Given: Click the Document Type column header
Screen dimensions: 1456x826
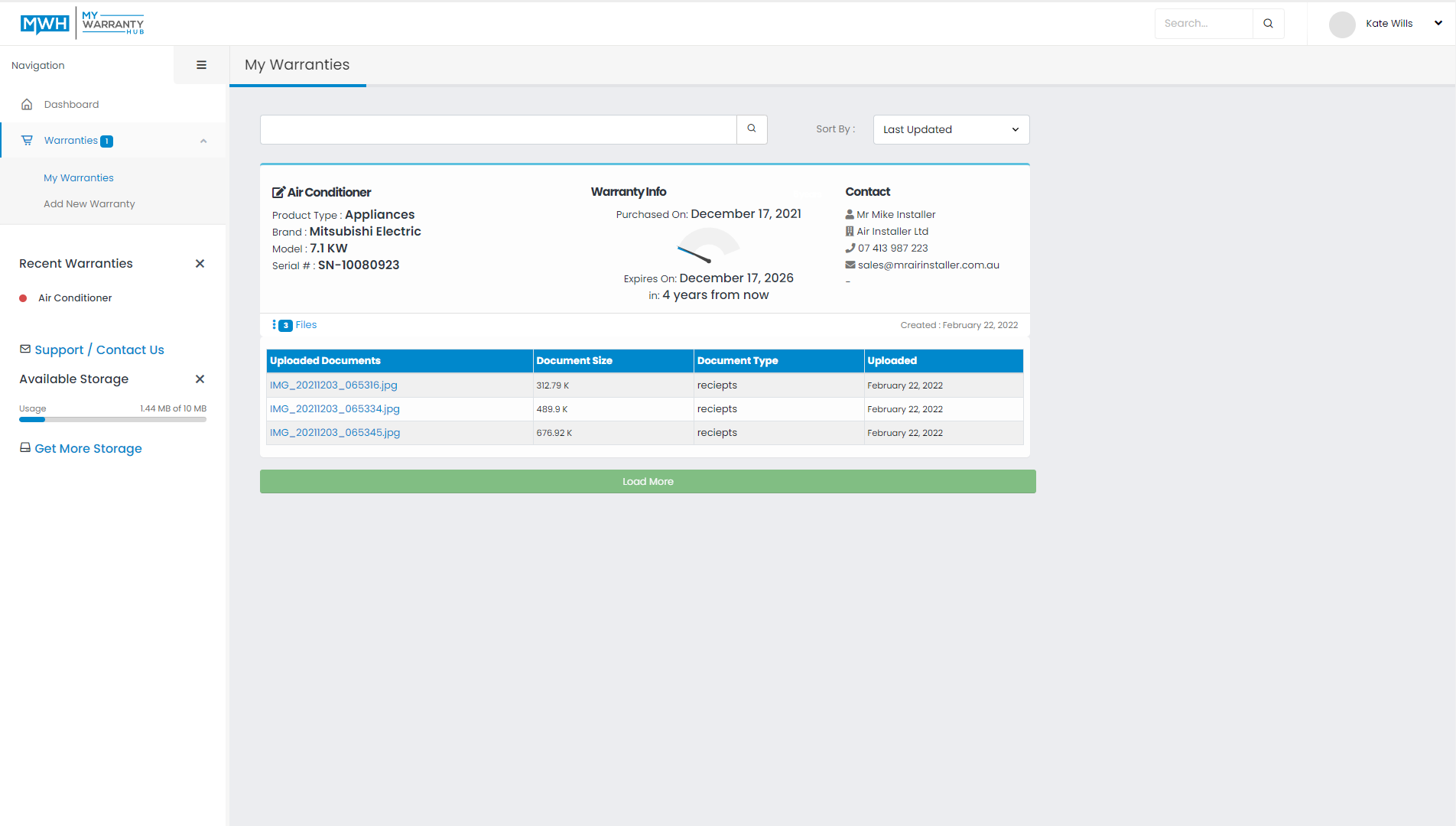Looking at the screenshot, I should [x=778, y=360].
